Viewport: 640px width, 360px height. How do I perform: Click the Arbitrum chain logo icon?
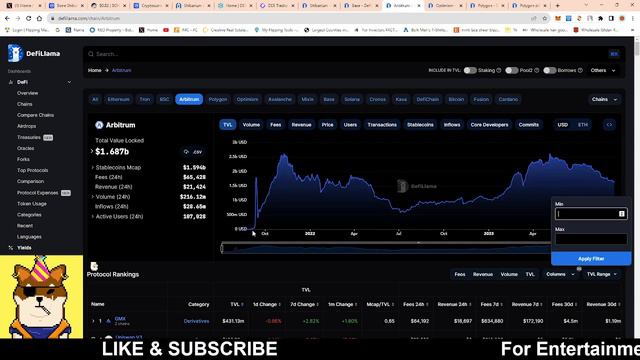99,125
